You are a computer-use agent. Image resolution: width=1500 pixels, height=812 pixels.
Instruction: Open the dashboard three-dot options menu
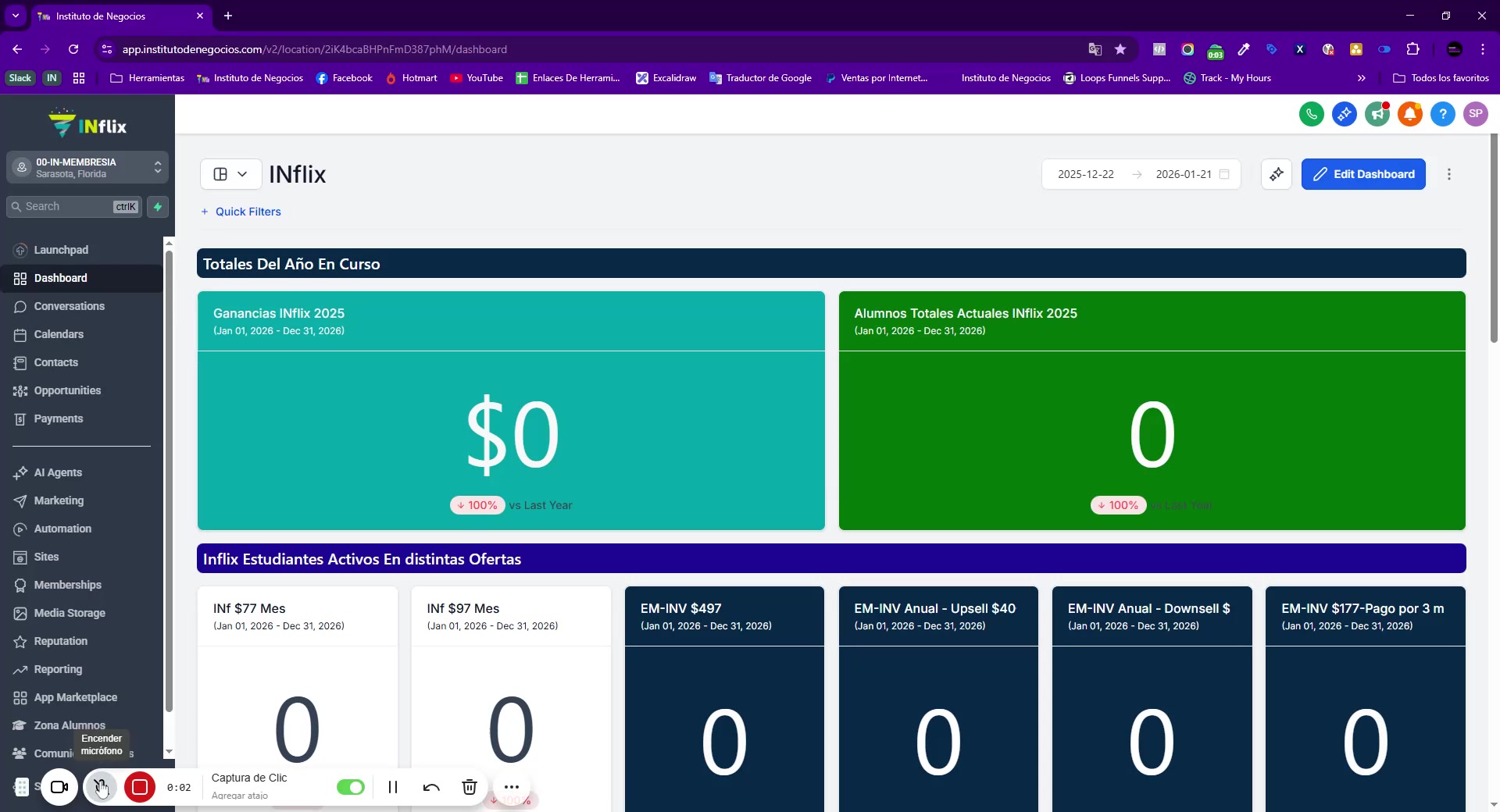(1449, 174)
